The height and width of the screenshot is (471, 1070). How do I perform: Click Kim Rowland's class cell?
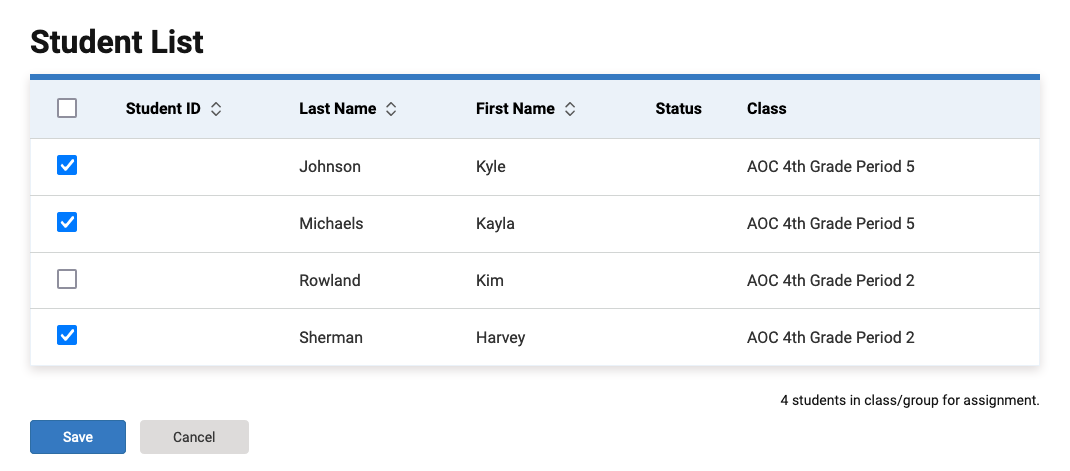coord(830,281)
